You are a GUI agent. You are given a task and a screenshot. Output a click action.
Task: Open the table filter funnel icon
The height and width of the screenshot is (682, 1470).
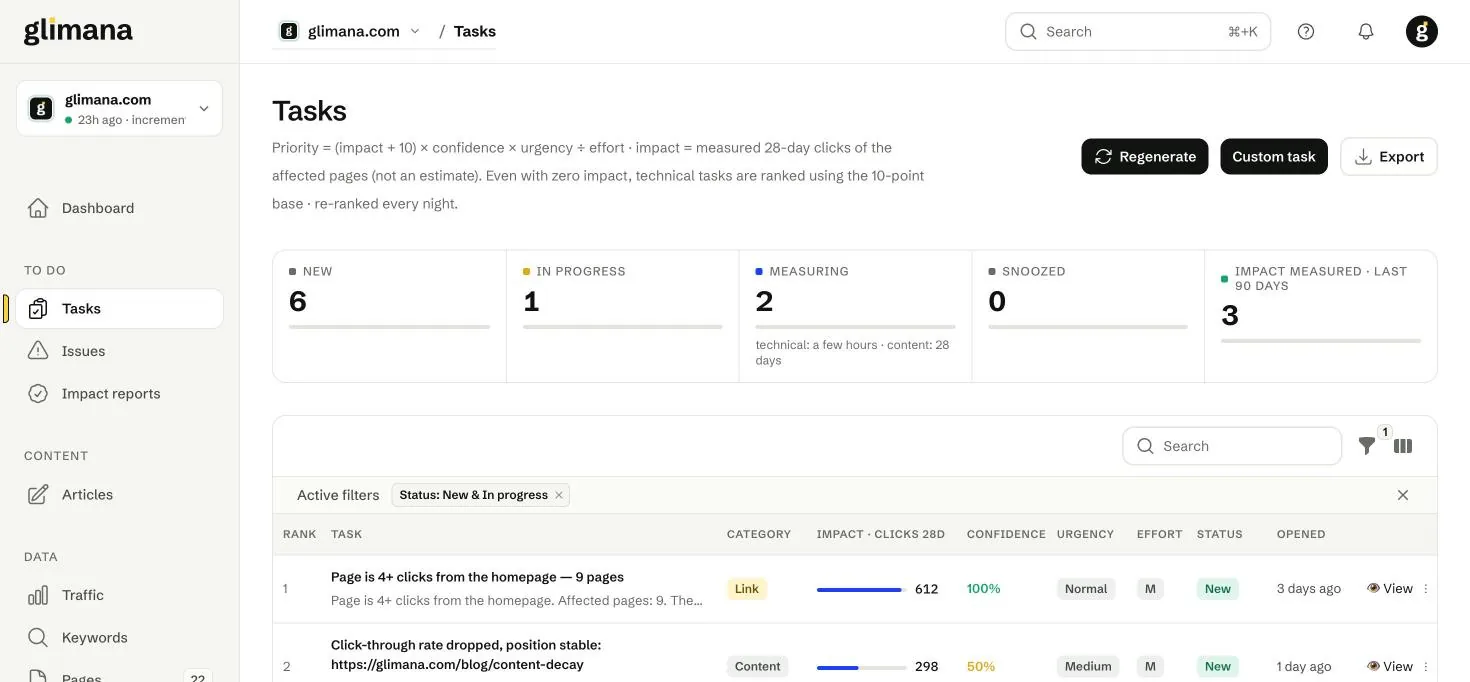(1366, 446)
